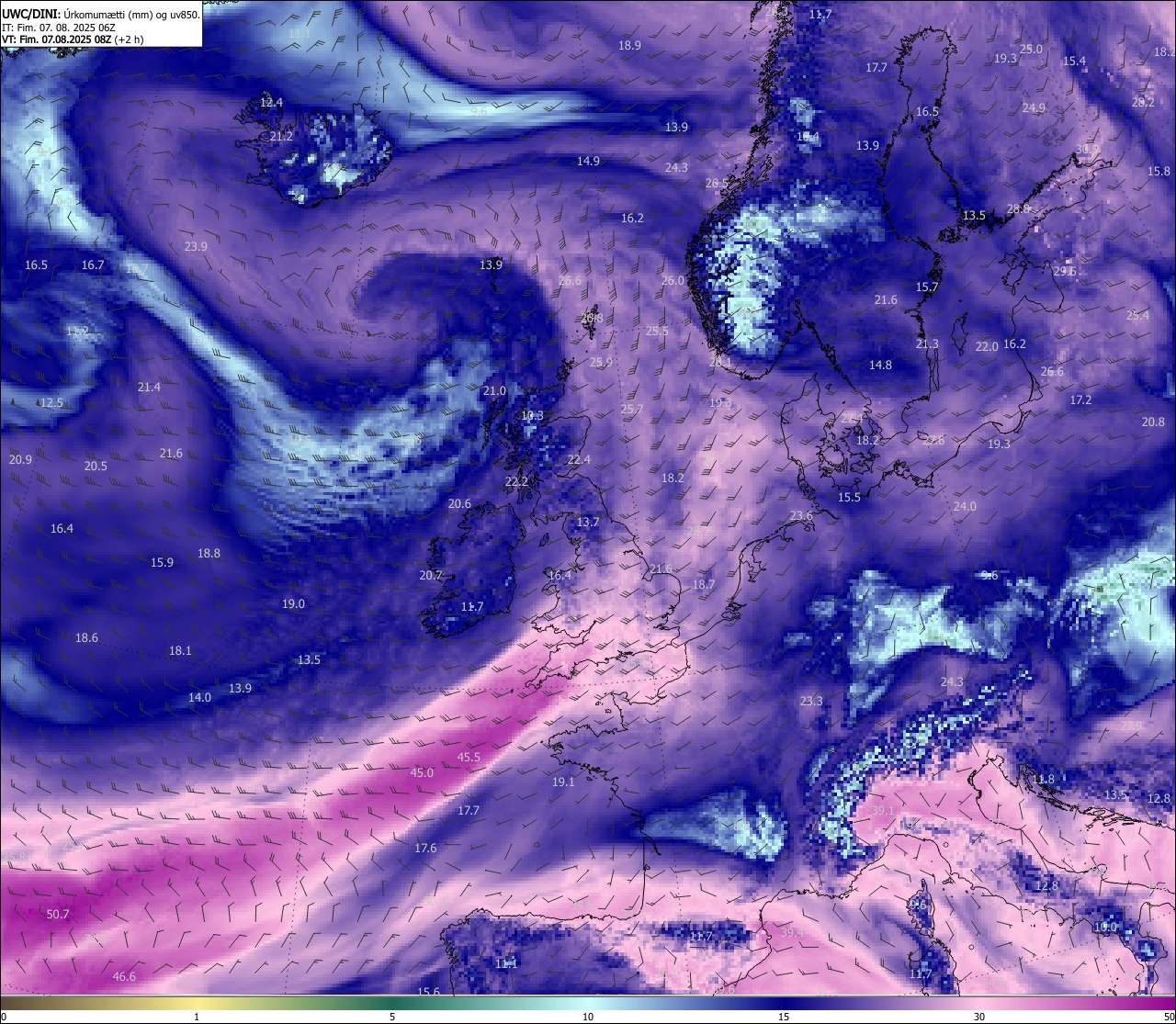Click the 26.0 value label

pyautogui.click(x=673, y=281)
